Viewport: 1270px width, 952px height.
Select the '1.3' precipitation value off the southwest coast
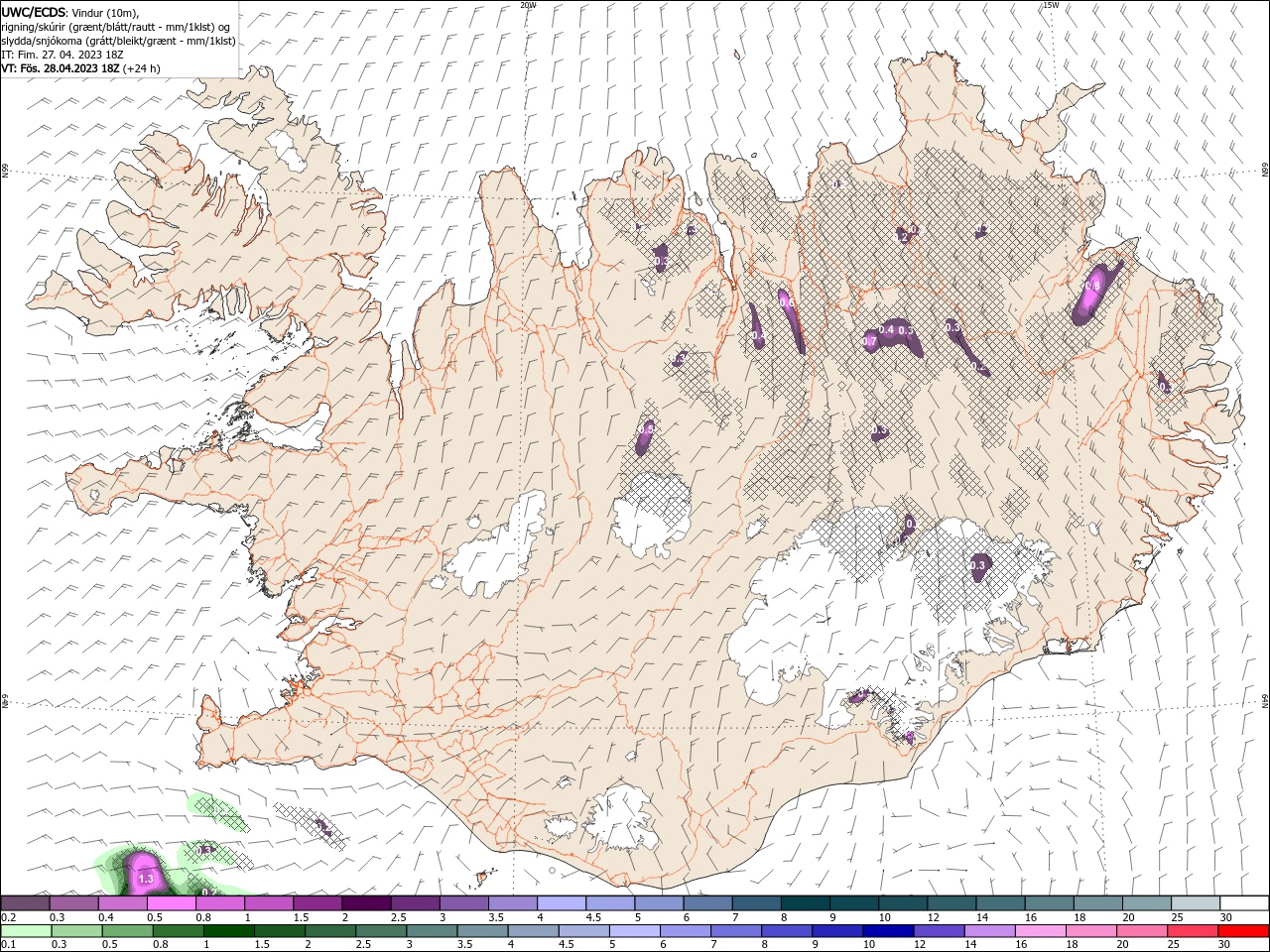pyautogui.click(x=146, y=879)
